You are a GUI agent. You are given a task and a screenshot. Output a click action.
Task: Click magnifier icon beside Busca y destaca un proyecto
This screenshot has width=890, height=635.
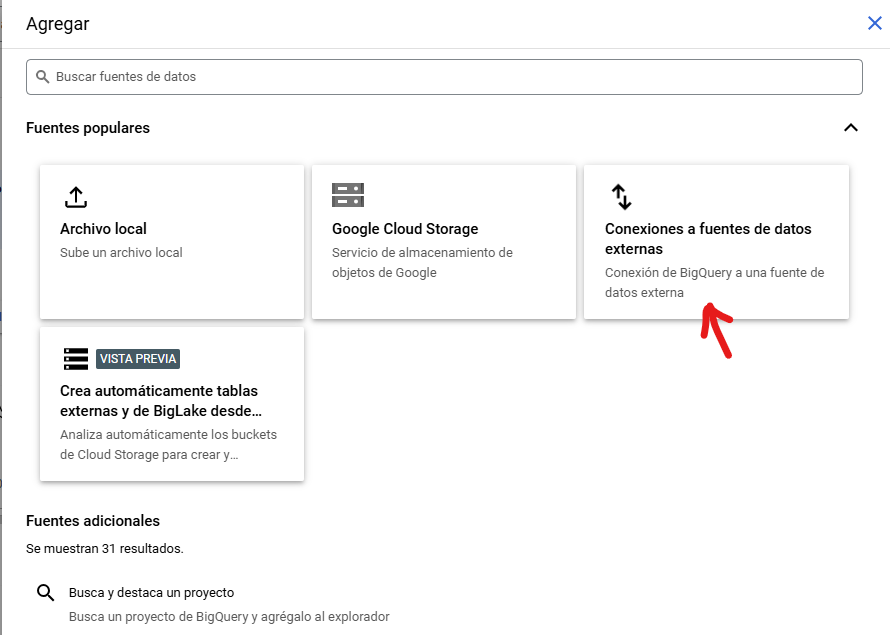pos(45,592)
